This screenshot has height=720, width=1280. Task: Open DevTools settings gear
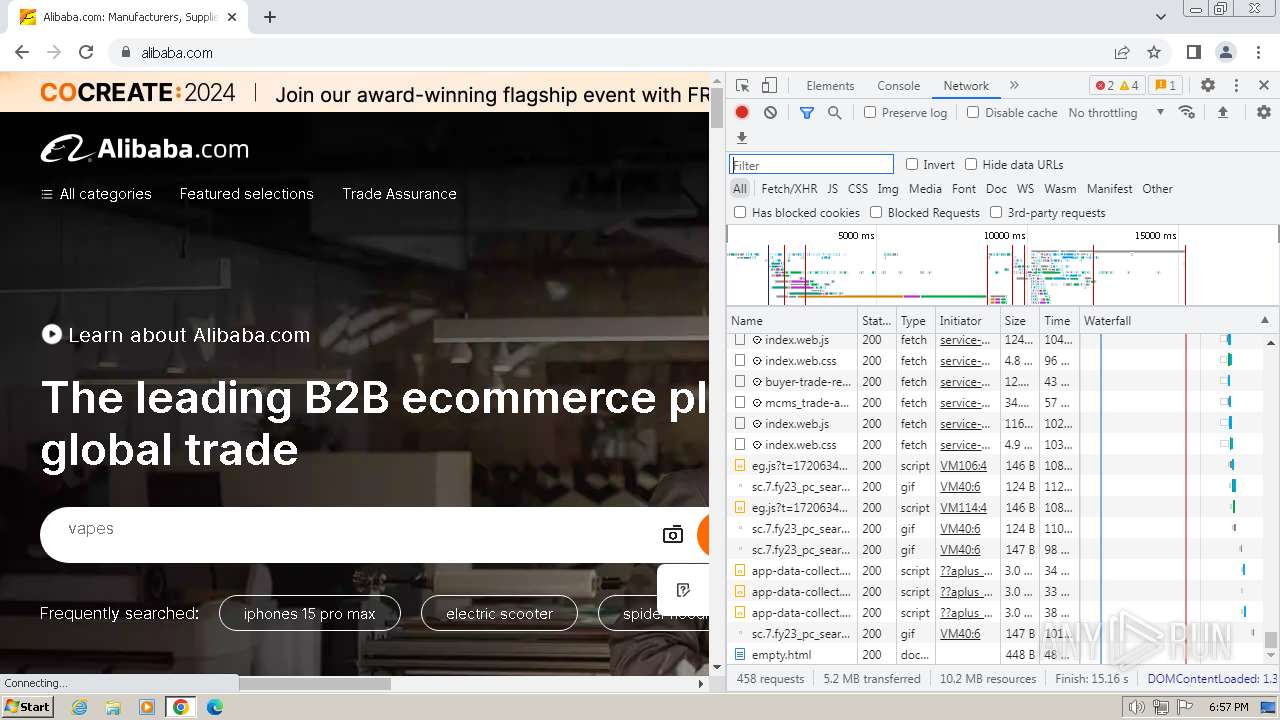(1208, 86)
